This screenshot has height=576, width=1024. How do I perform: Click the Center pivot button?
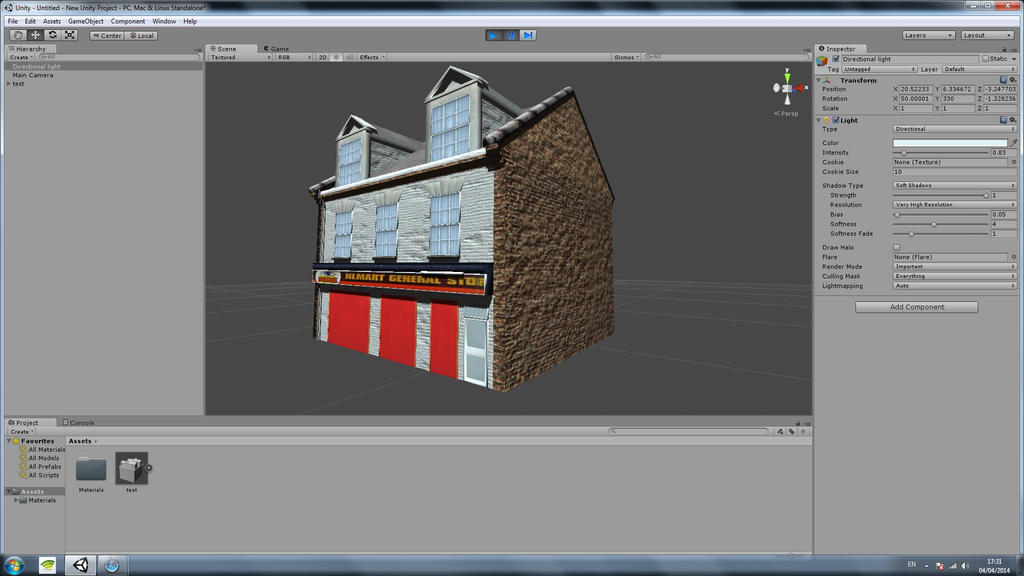click(107, 34)
